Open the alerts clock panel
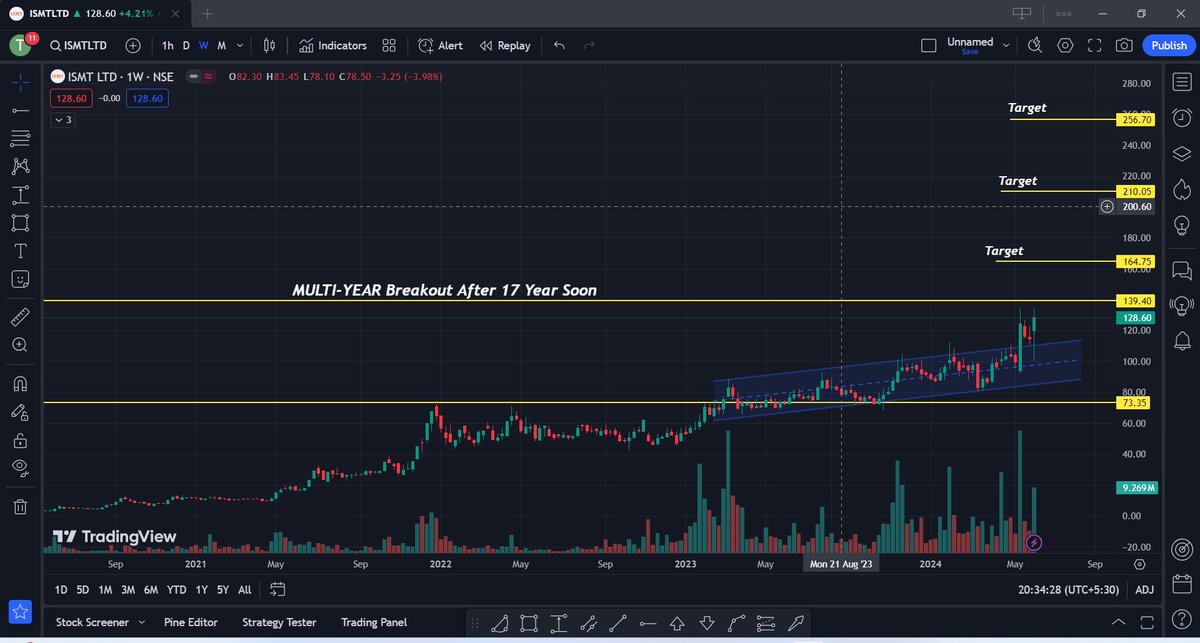 [x=1181, y=117]
